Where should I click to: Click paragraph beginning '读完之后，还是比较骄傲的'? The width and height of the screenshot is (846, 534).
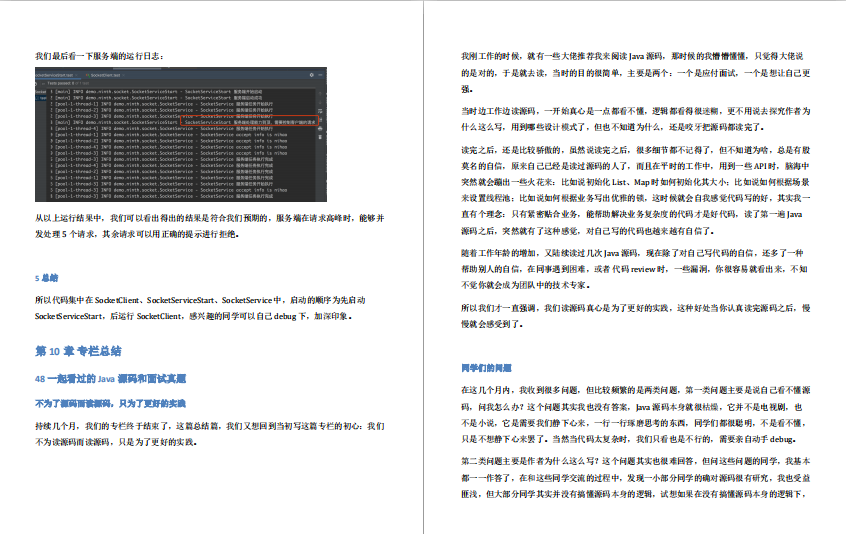[x=636, y=190]
